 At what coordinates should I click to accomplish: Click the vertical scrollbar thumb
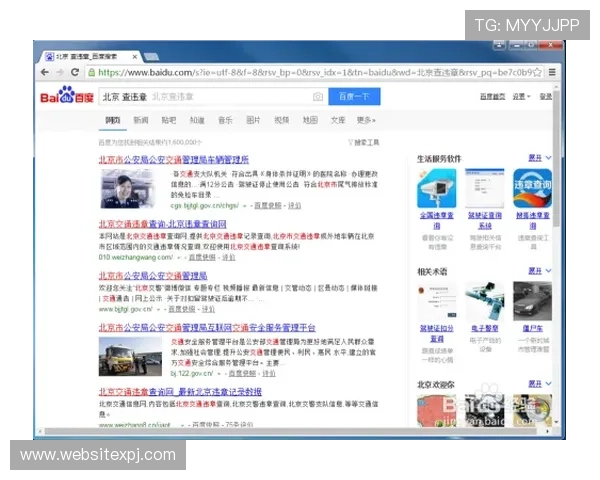pos(556,157)
